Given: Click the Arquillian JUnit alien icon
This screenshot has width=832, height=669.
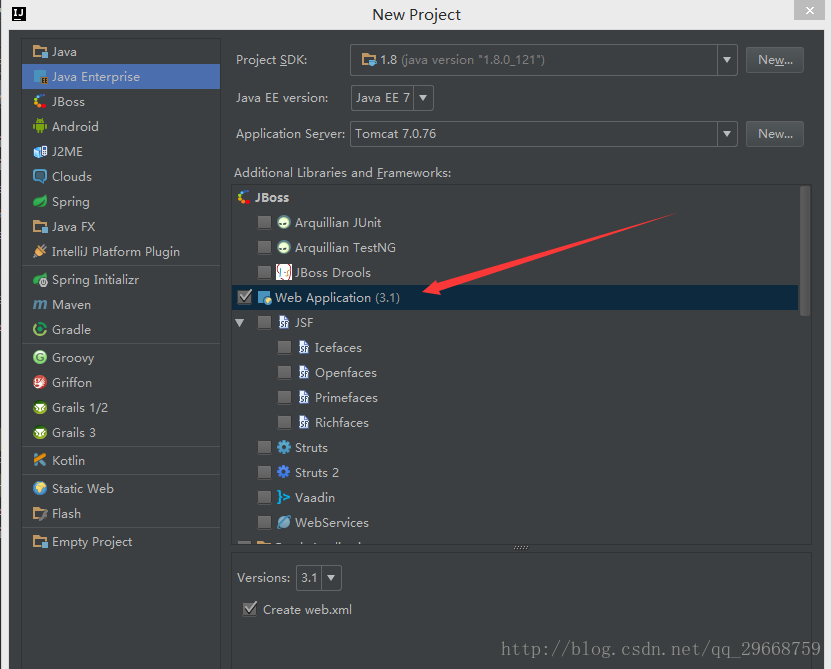Looking at the screenshot, I should (x=284, y=222).
